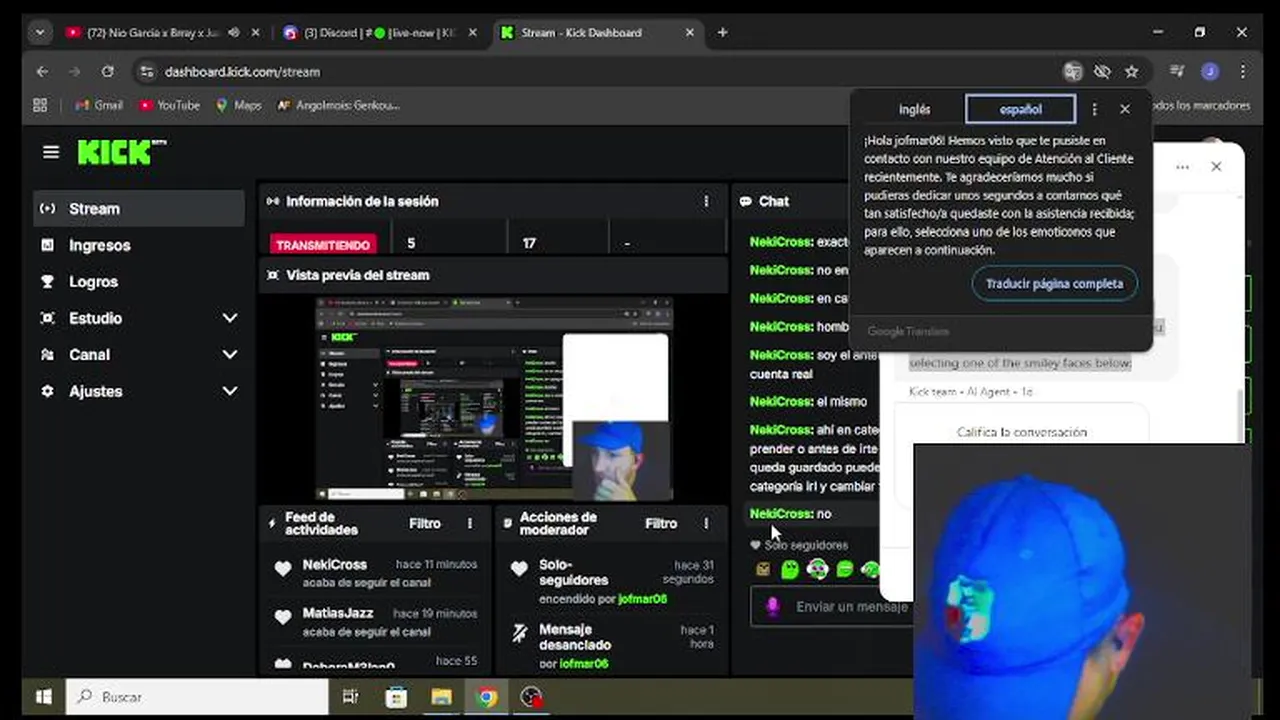Click the TRANSMITIENDO status badge

click(323, 245)
